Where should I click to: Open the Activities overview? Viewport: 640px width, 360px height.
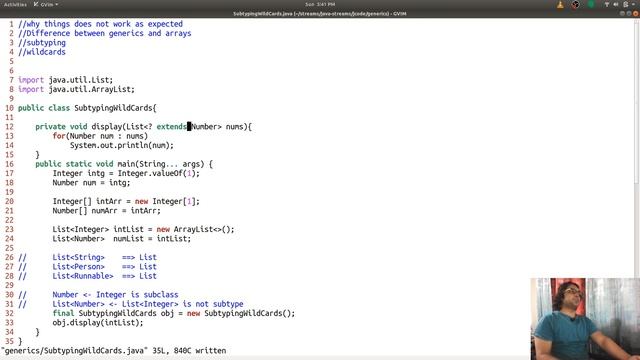15,4
